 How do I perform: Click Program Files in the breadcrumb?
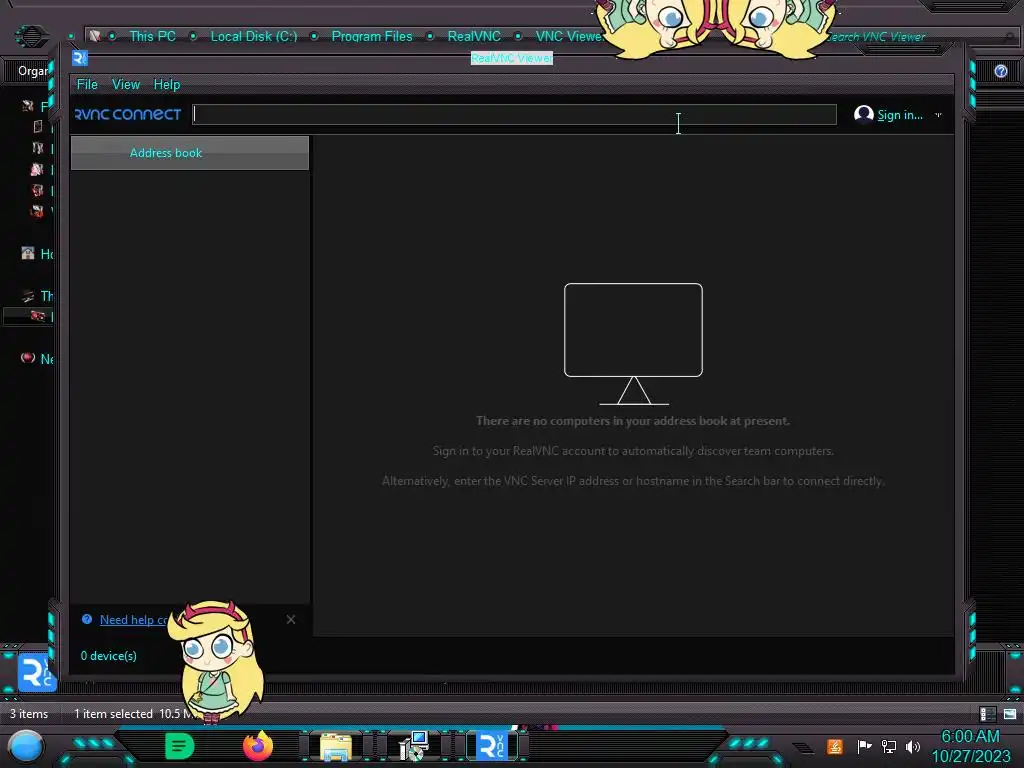(372, 37)
